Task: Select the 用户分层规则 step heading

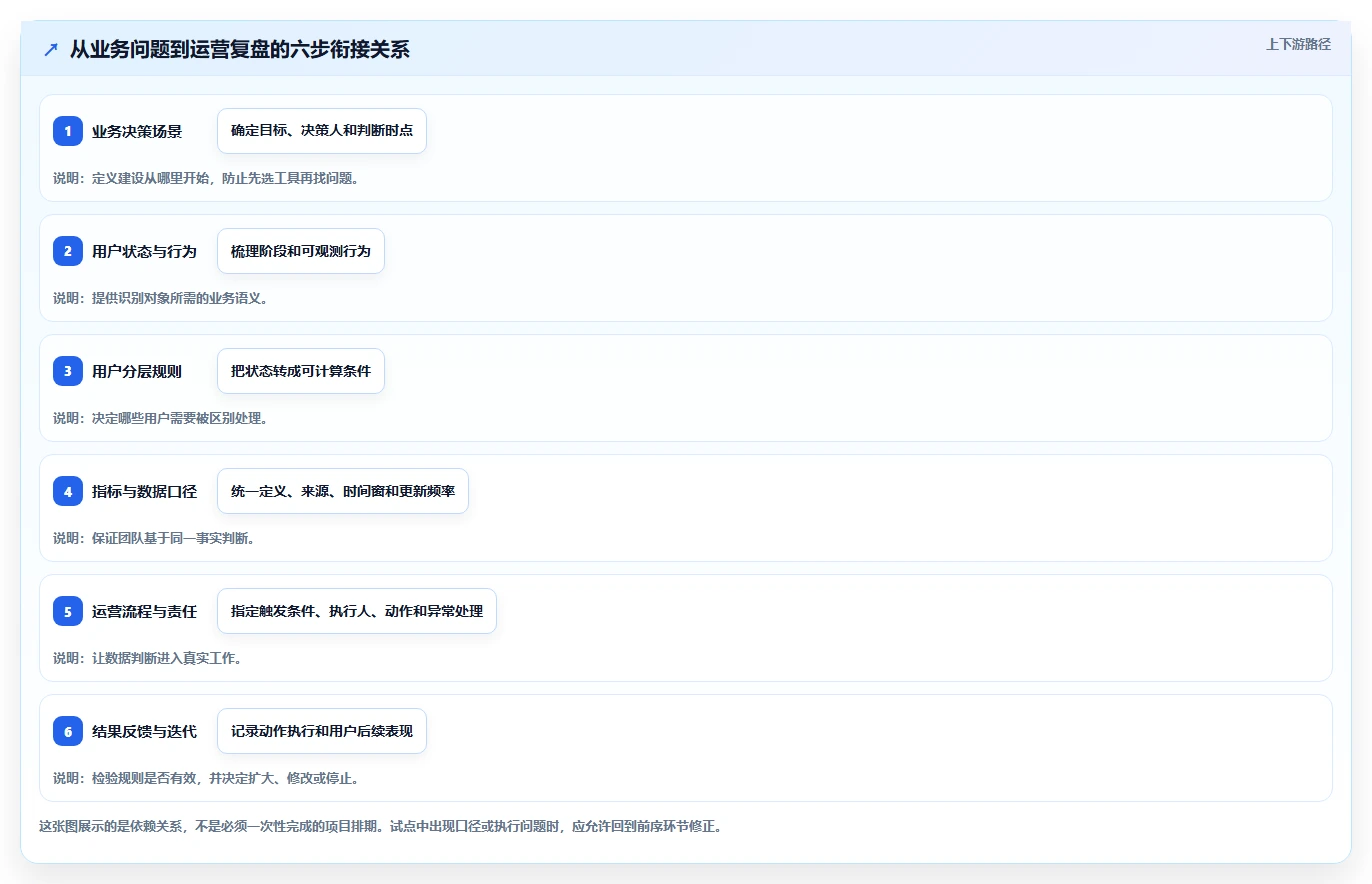Action: tap(137, 371)
